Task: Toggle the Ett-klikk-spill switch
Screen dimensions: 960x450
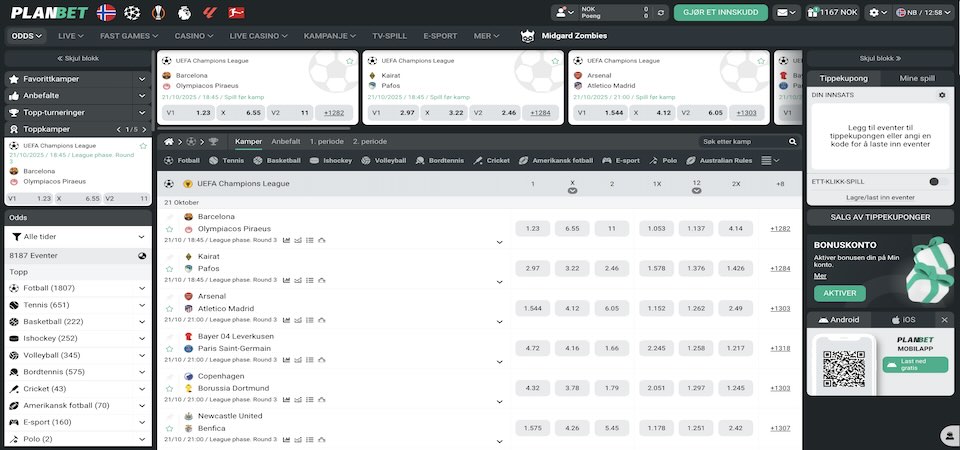Action: [938, 182]
